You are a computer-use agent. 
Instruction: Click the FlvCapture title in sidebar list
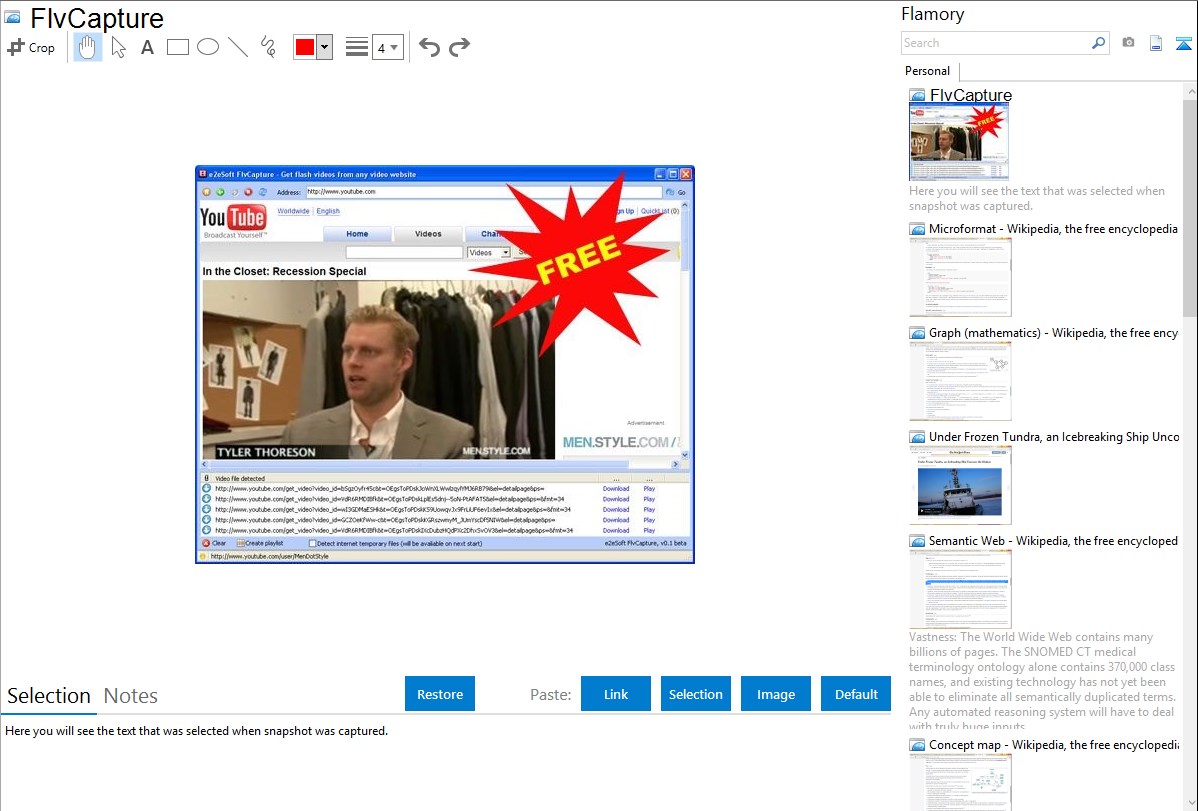(970, 95)
